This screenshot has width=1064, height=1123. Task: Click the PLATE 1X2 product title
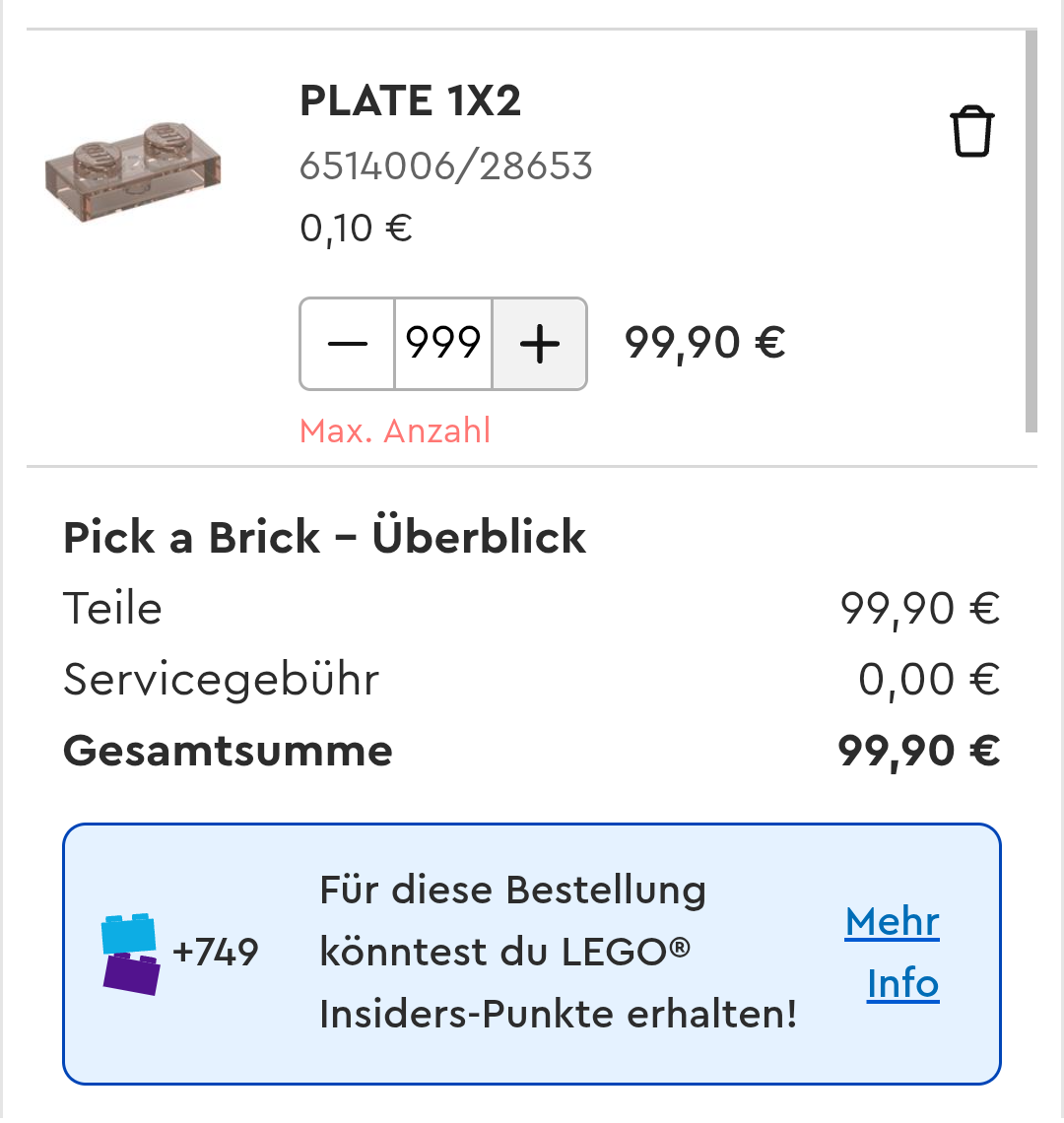(x=410, y=100)
